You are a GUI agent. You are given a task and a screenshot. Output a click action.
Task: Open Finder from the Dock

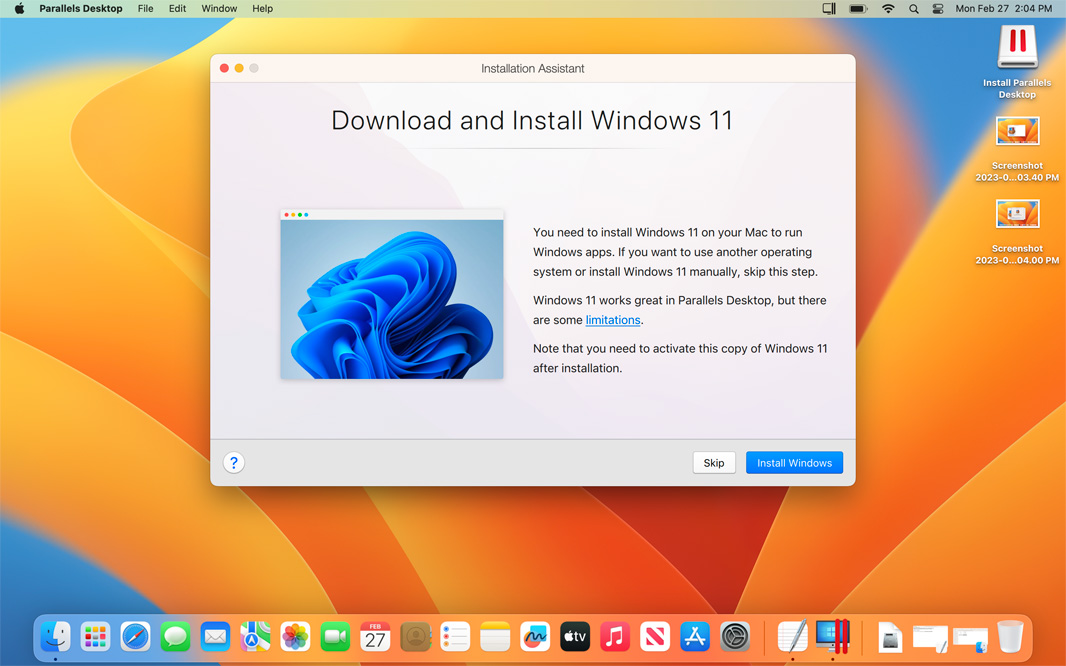tap(55, 636)
